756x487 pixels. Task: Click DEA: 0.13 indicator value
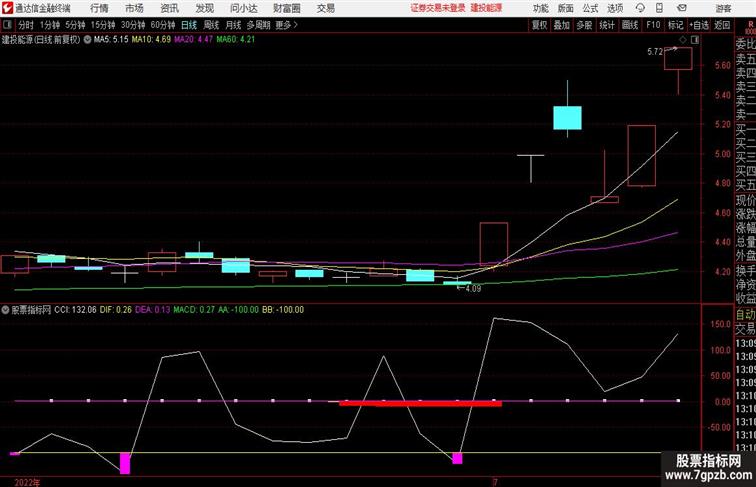coord(153,310)
